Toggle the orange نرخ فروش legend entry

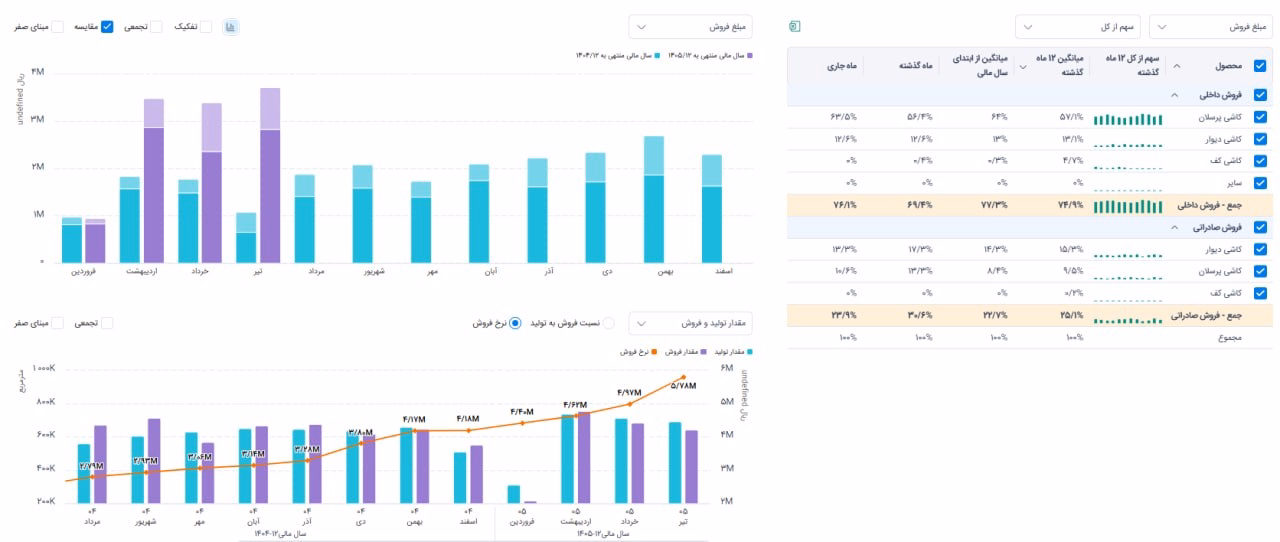pyautogui.click(x=636, y=352)
